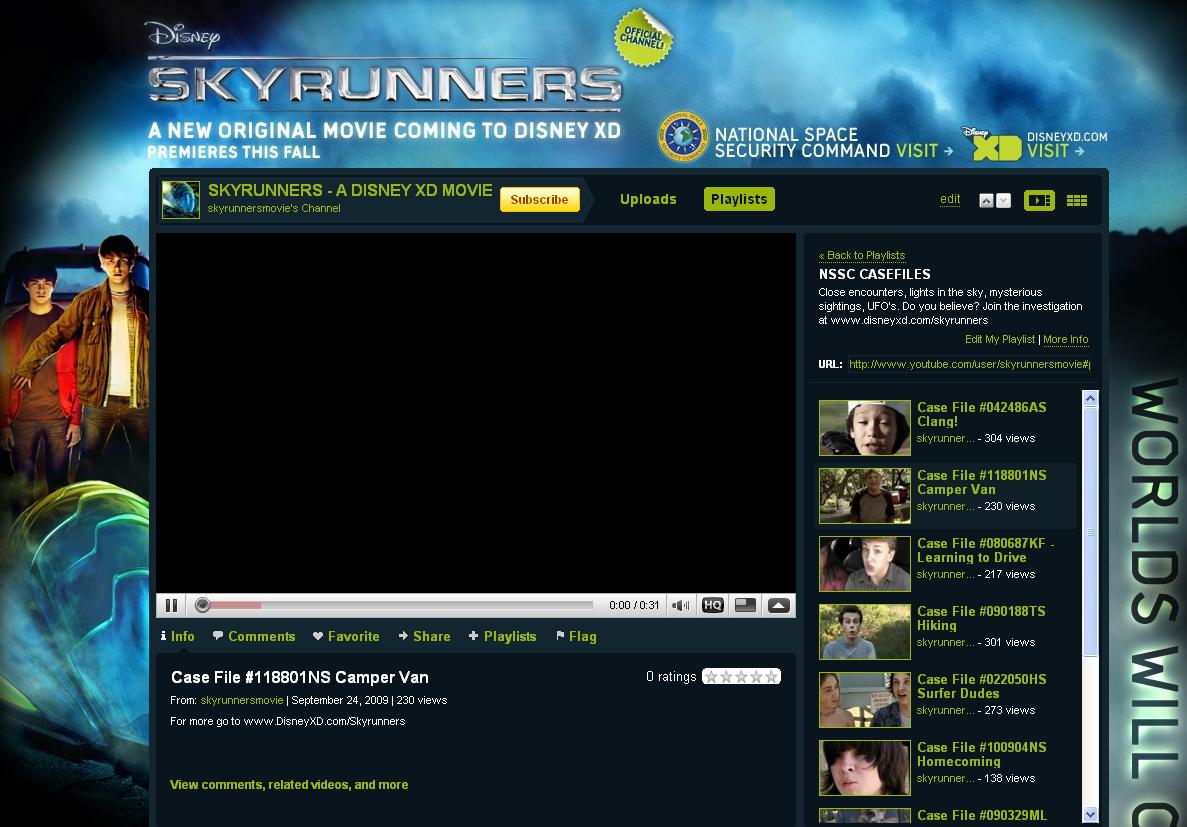
Task: Click the video progress seek bar
Action: tap(394, 605)
